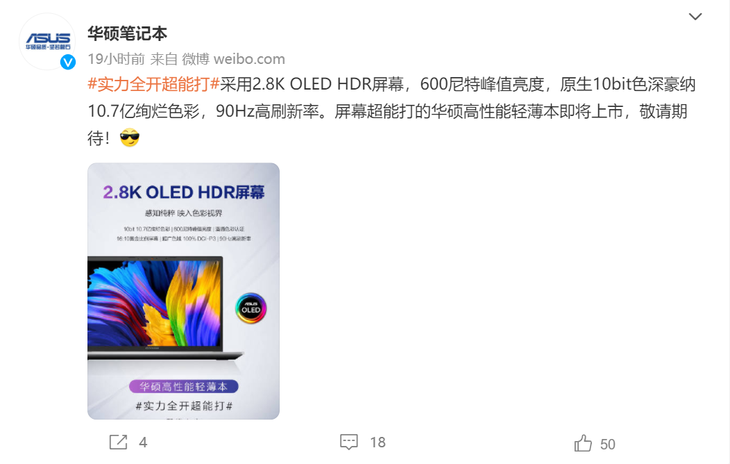The width and height of the screenshot is (730, 464).
Task: Click the laptop screen picture in thumbnail
Action: [x=155, y=303]
